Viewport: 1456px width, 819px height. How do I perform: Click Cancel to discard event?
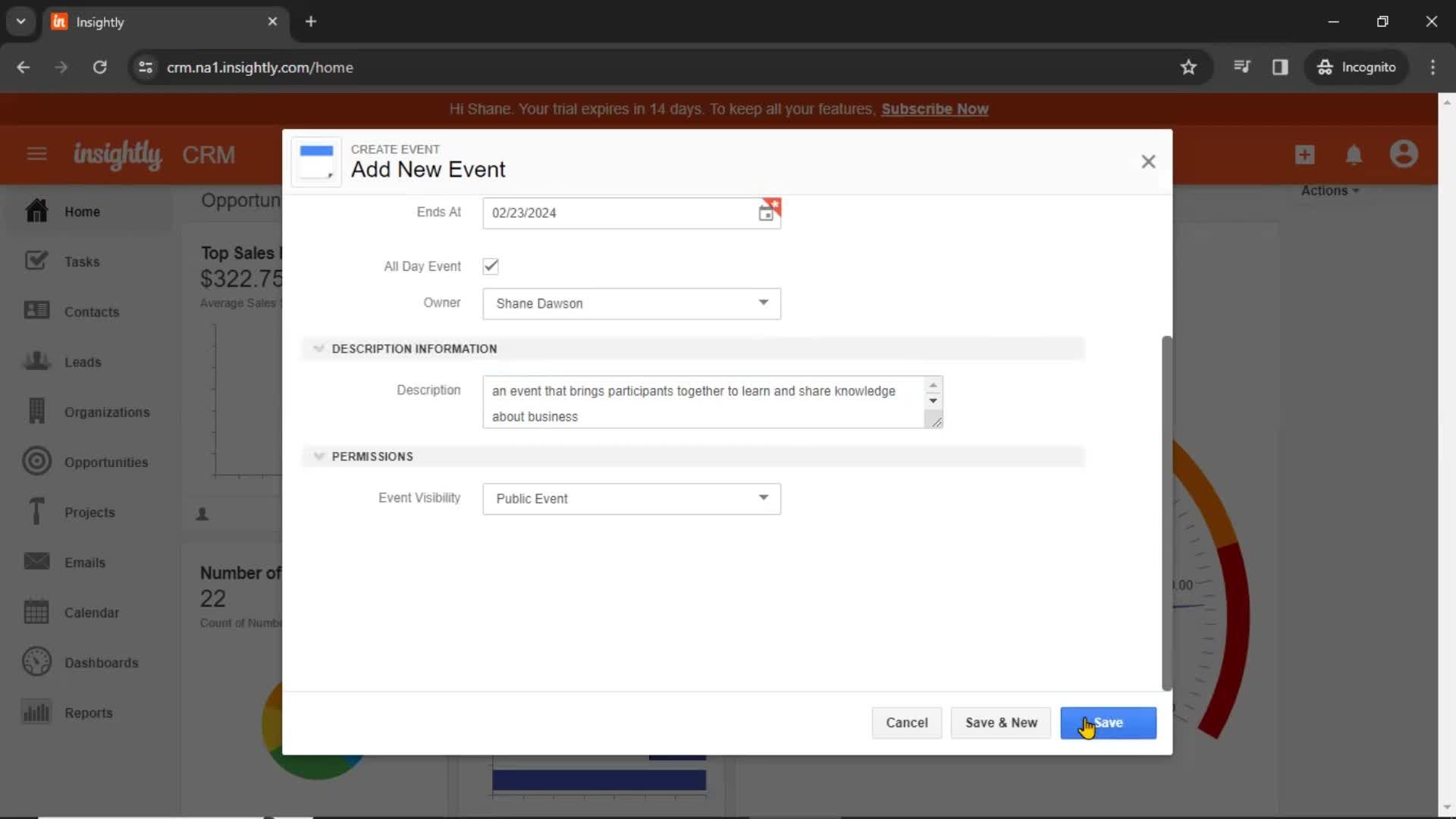pos(907,722)
